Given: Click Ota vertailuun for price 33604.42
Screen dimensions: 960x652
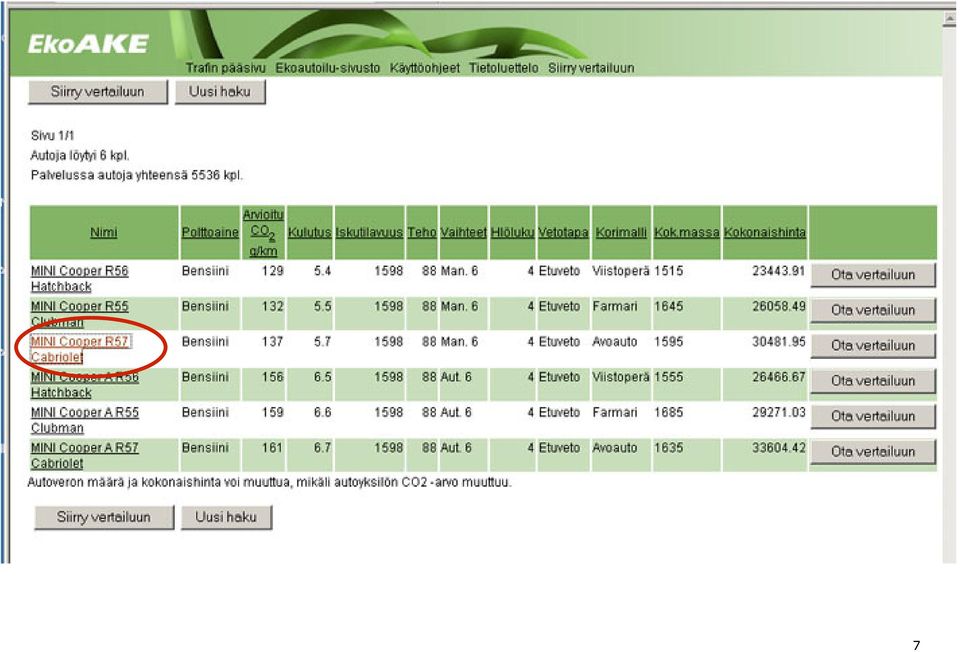Looking at the screenshot, I should coord(873,452).
